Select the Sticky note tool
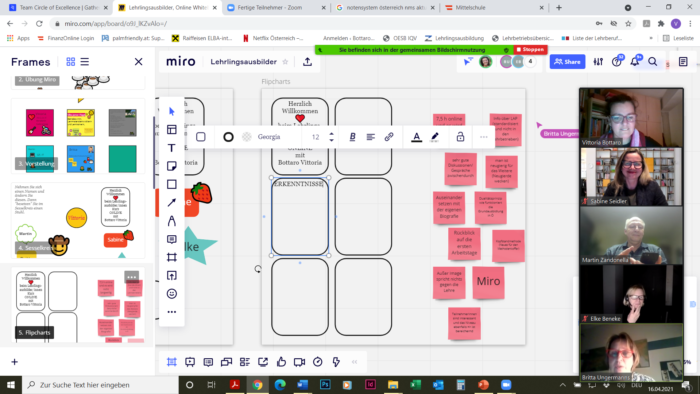 [171, 166]
